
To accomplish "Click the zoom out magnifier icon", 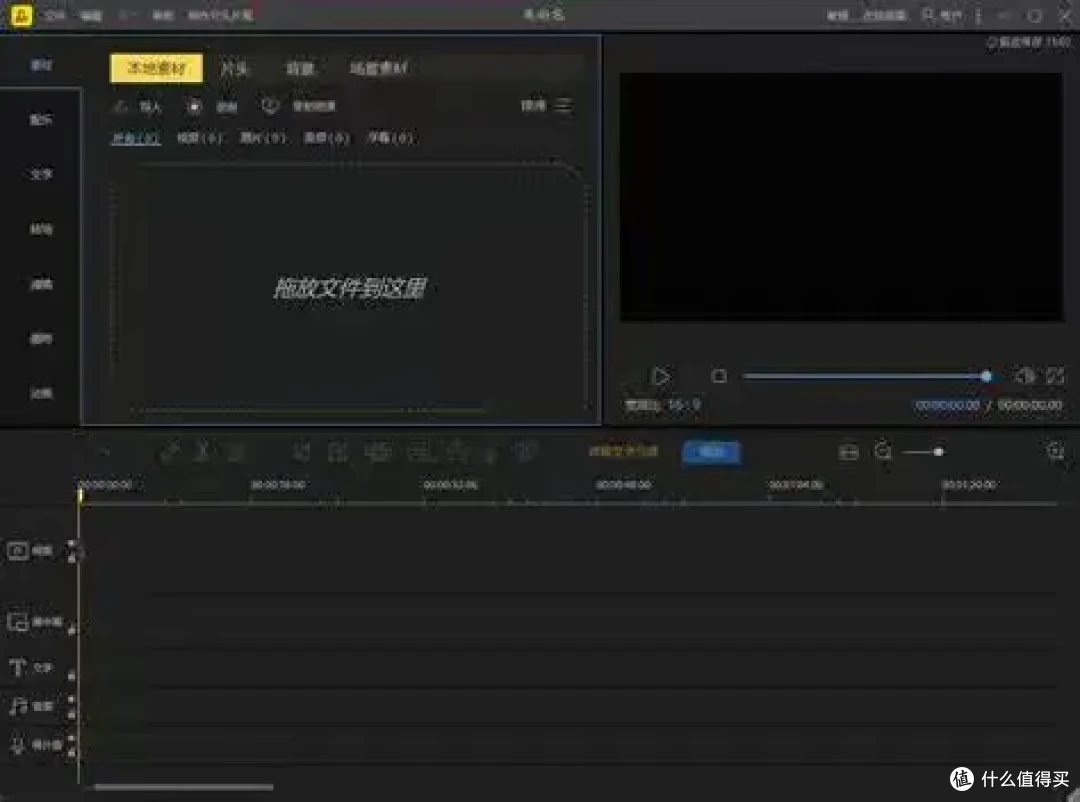I will [883, 452].
